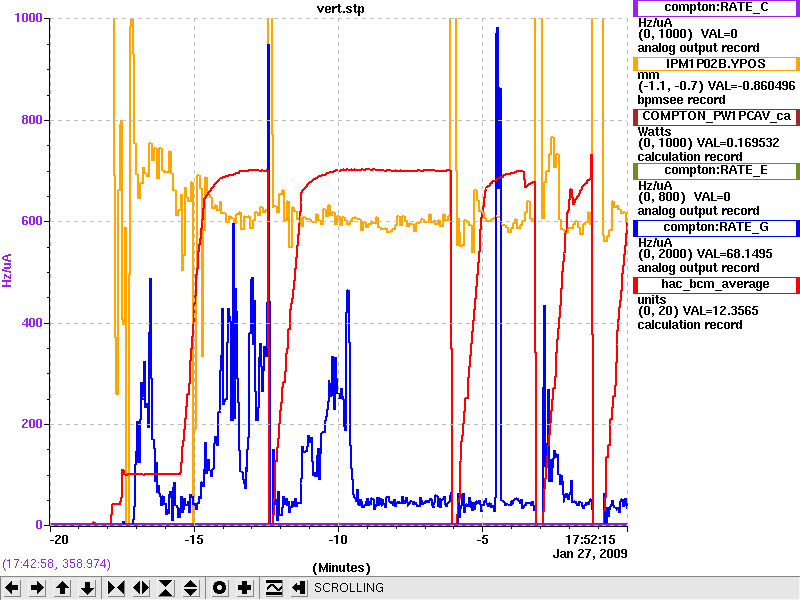The width and height of the screenshot is (800, 600).
Task: Click the -5 tick label on x-axis
Action: [x=482, y=540]
